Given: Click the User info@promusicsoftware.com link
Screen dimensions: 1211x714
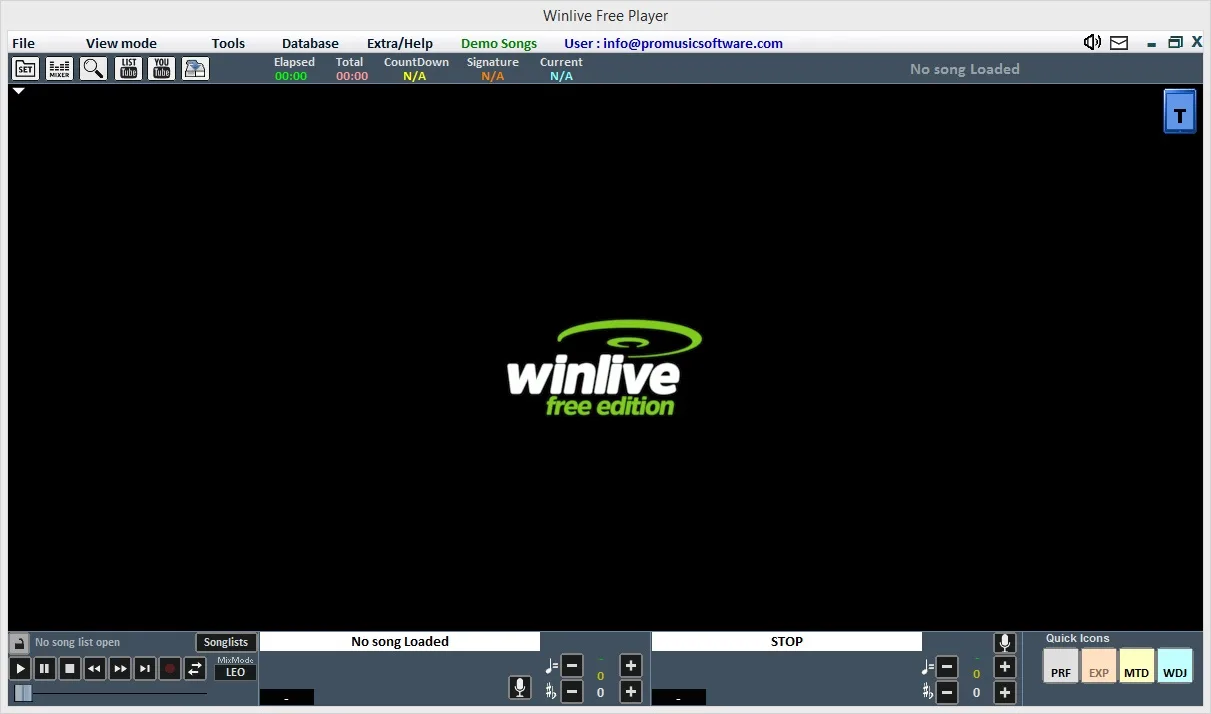Looking at the screenshot, I should coord(673,43).
